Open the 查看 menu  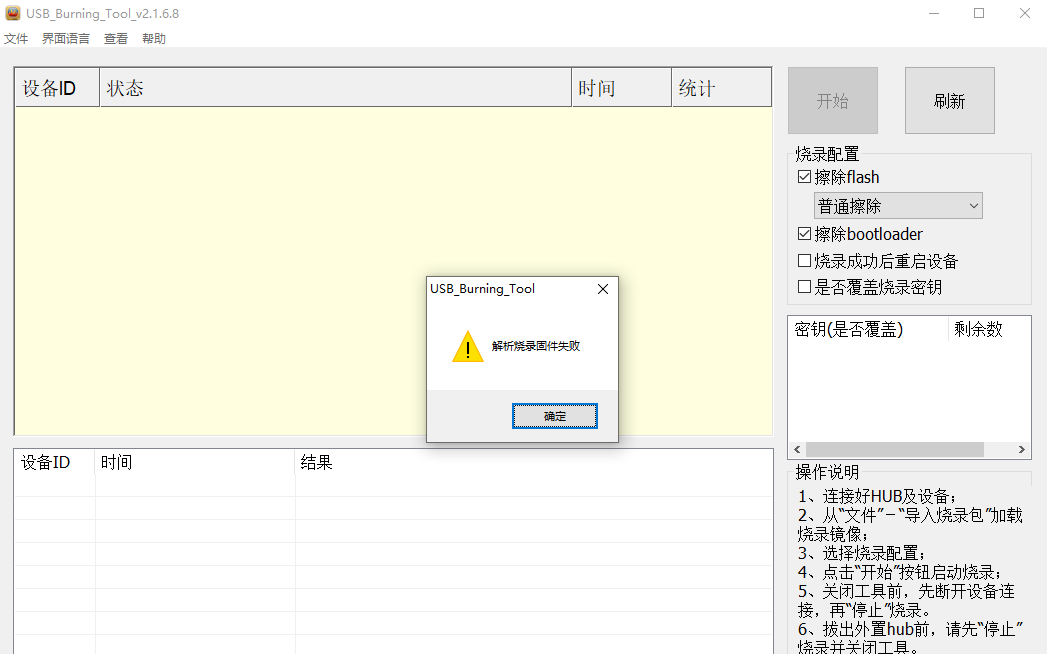[115, 38]
